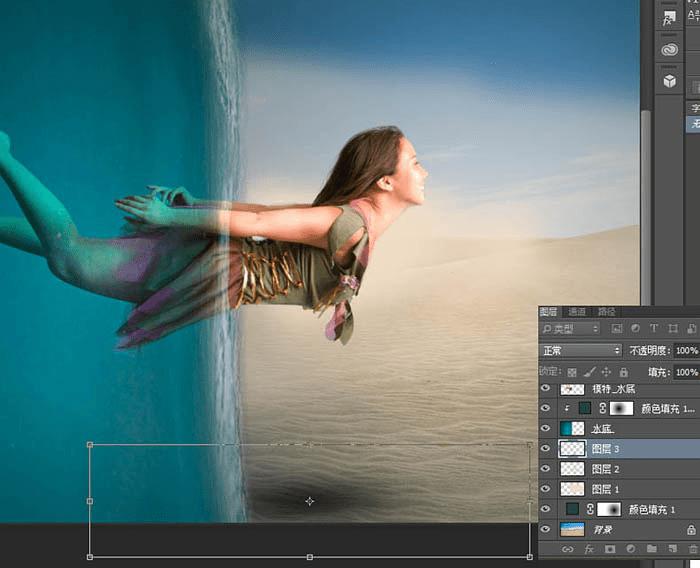Add a layer mask to 图层 3
This screenshot has width=700, height=568.
tap(610, 549)
